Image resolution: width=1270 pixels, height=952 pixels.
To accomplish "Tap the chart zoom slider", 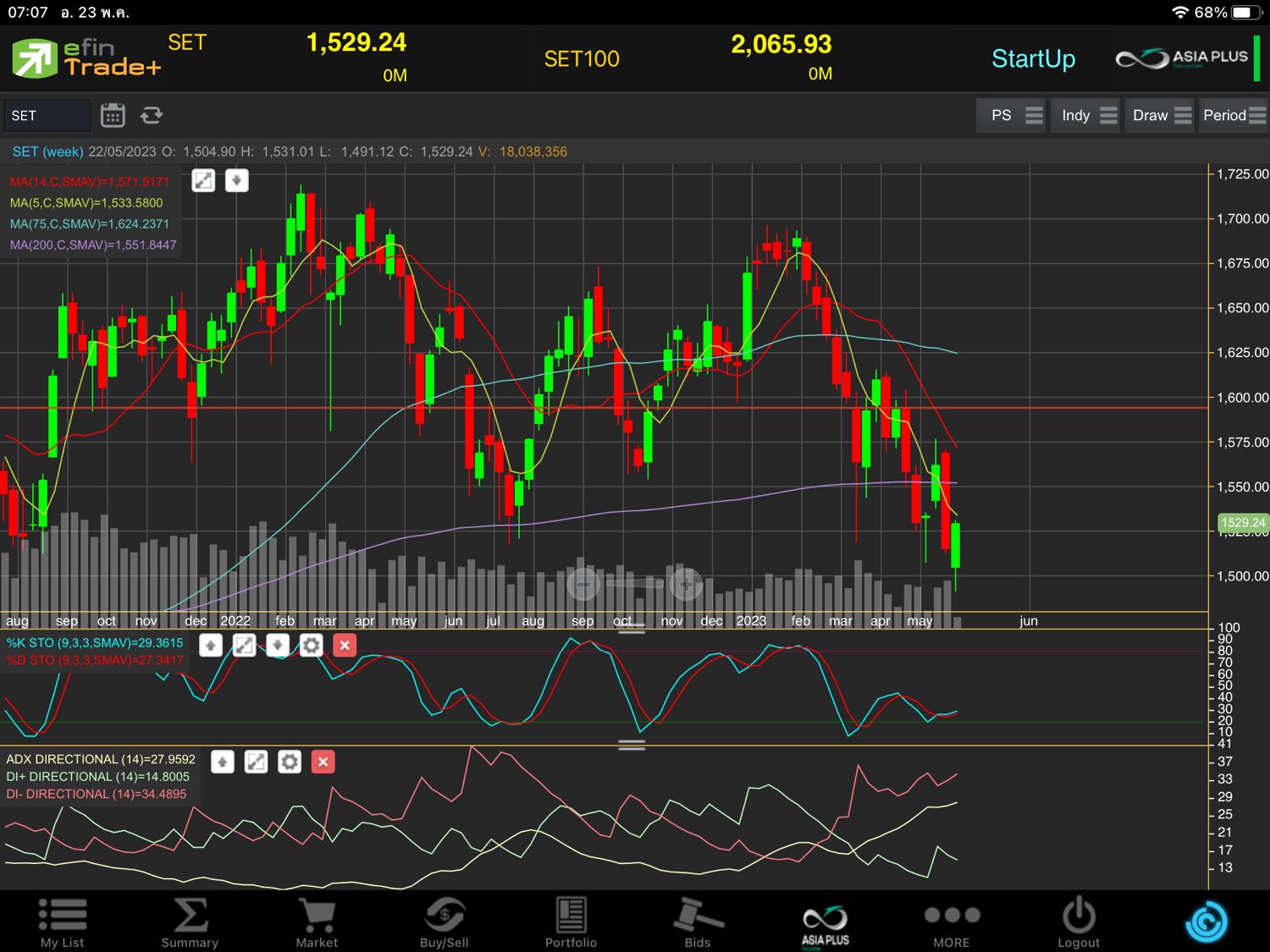I will [x=634, y=583].
